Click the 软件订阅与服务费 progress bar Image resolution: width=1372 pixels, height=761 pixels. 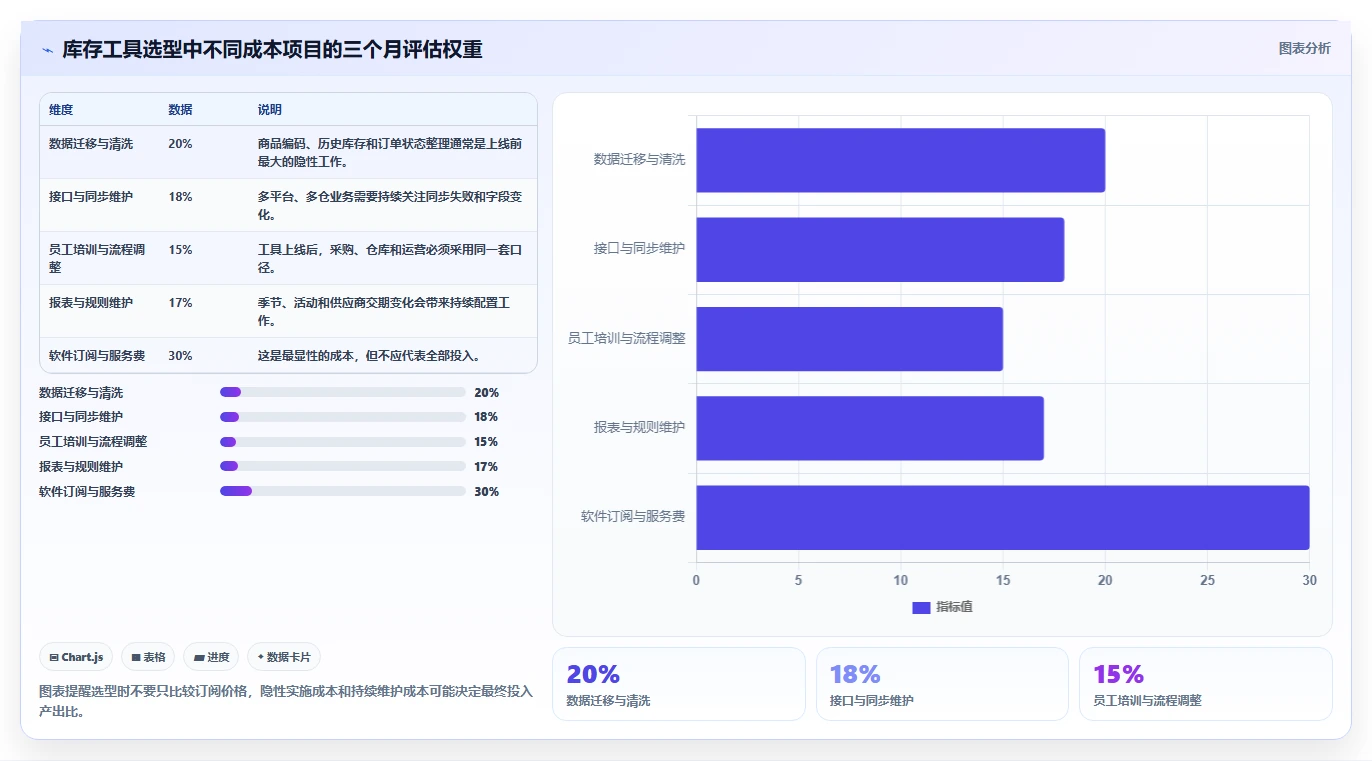pos(343,491)
